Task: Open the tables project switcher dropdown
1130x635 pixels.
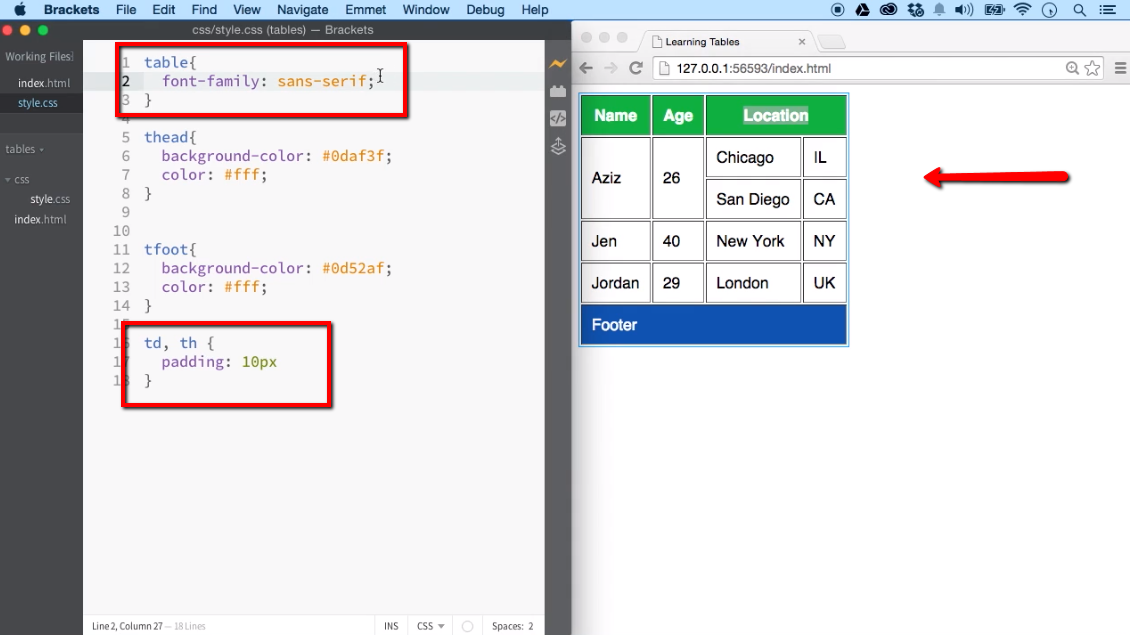Action: coord(22,149)
